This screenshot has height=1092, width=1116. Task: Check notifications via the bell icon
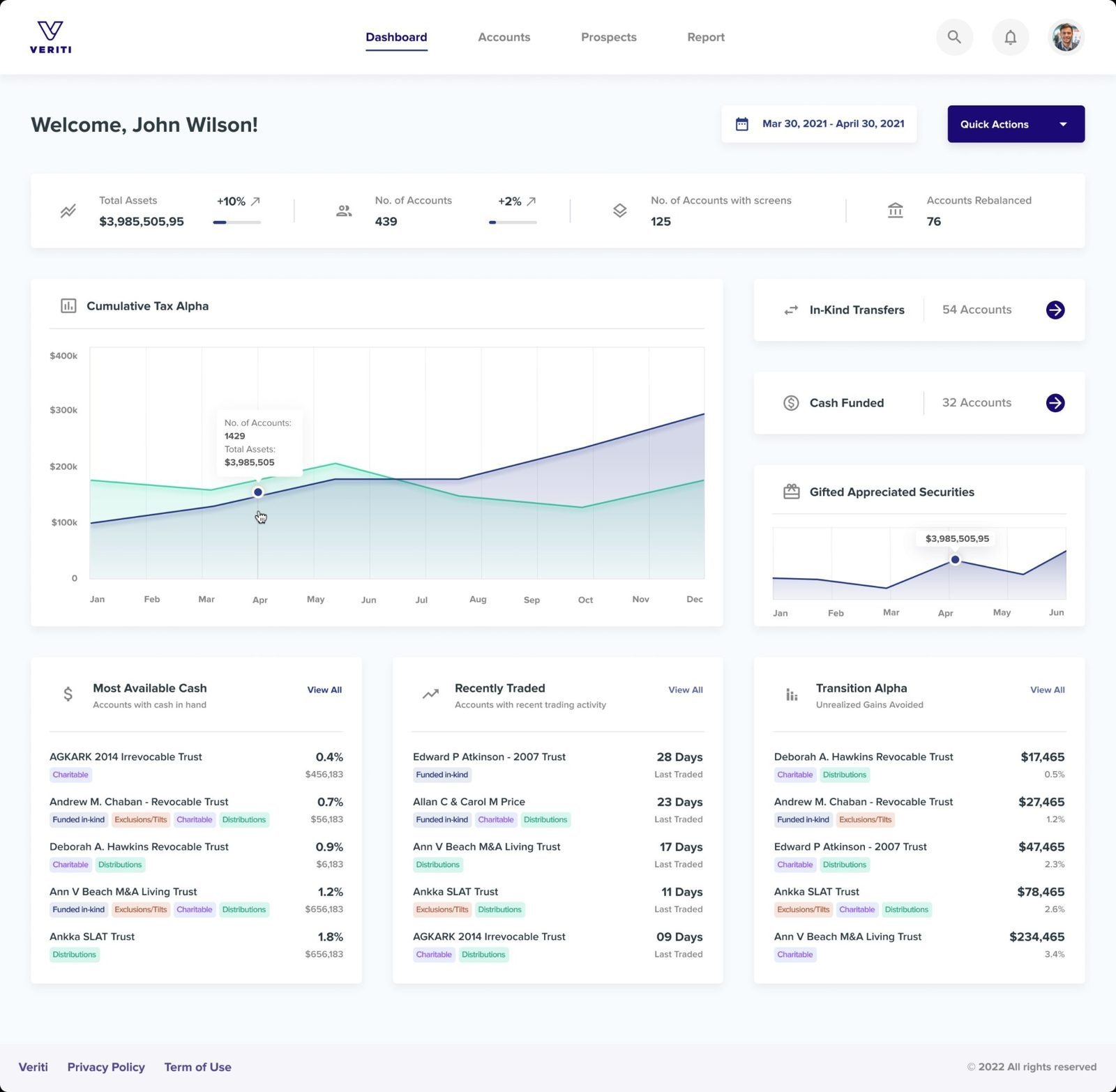click(1010, 37)
